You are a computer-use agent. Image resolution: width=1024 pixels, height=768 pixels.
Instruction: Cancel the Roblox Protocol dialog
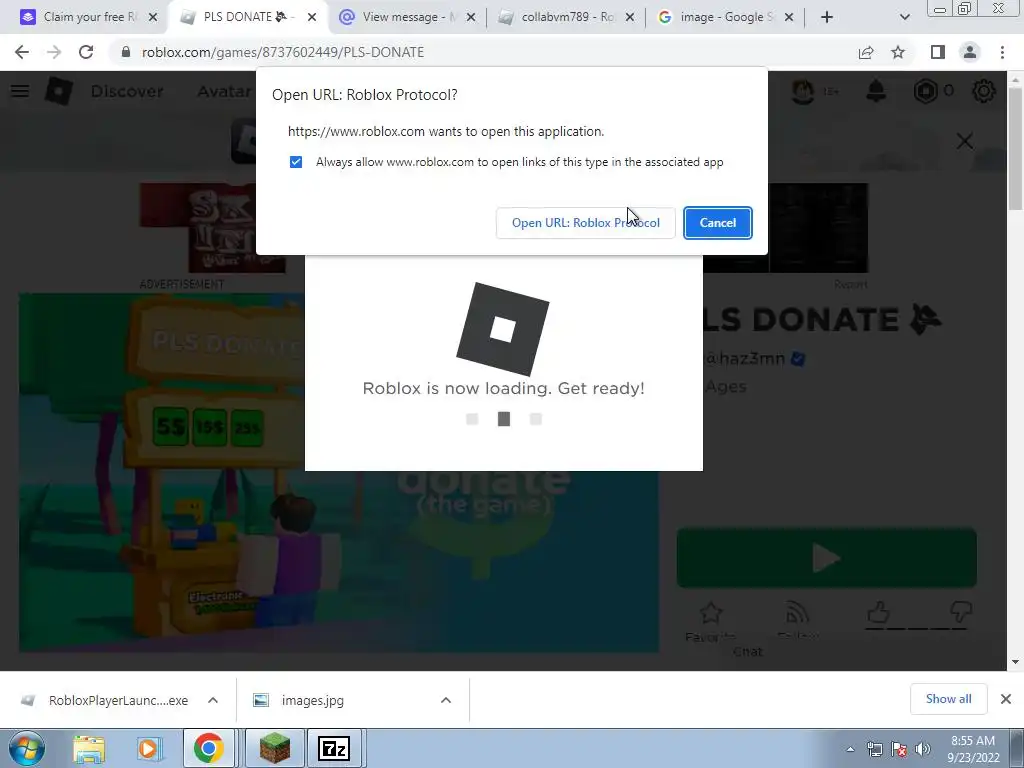(x=718, y=223)
